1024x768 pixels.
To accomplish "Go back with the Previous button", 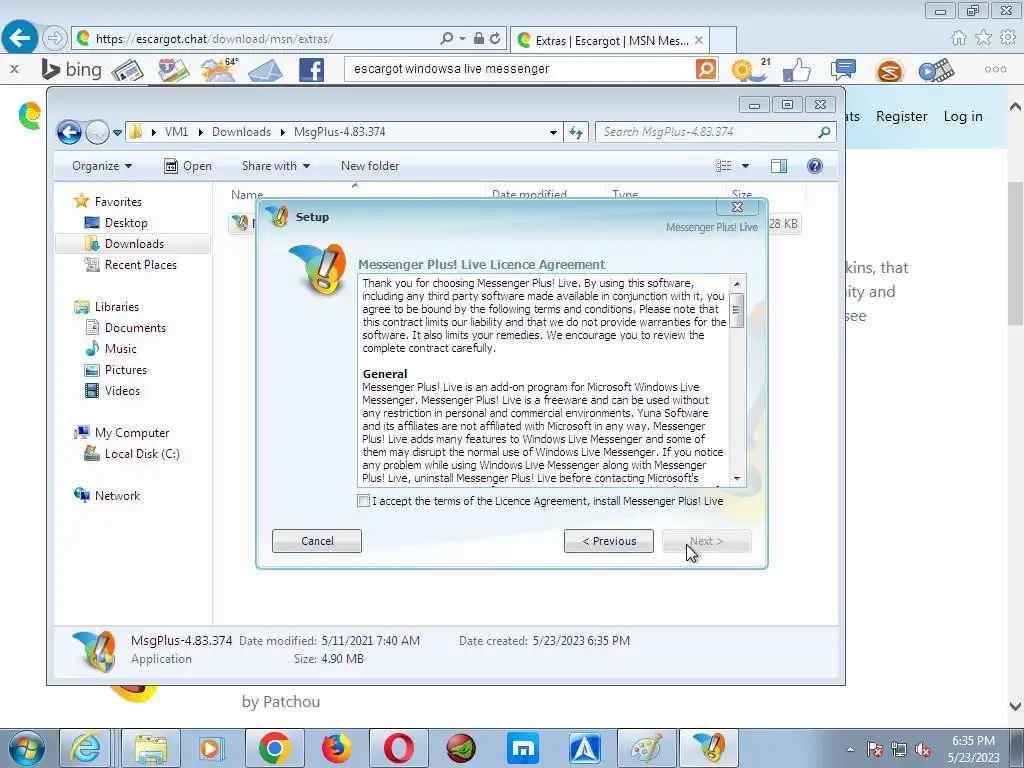I will [x=609, y=541].
